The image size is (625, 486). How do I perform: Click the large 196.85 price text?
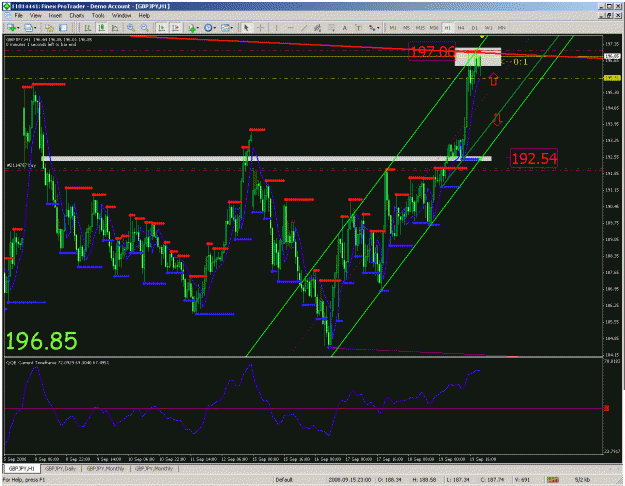(x=41, y=341)
